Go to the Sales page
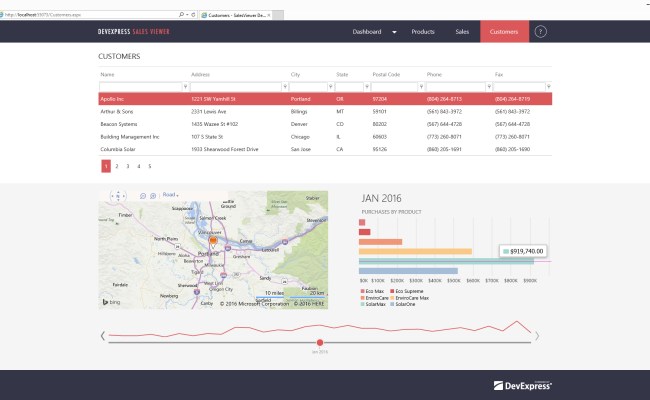Viewport: 650px width, 400px height. pos(462,32)
